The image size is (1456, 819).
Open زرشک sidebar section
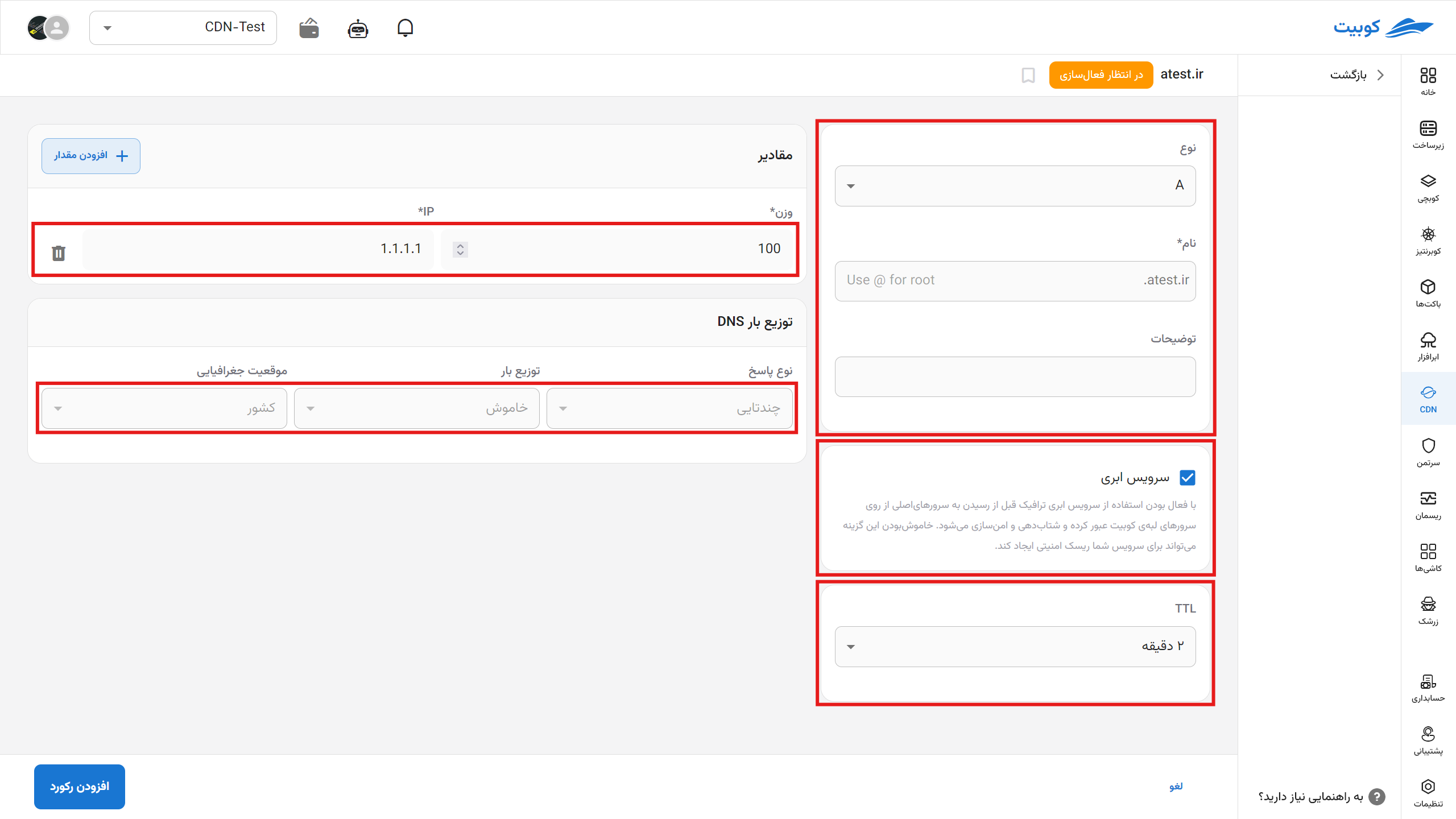coord(1428,610)
